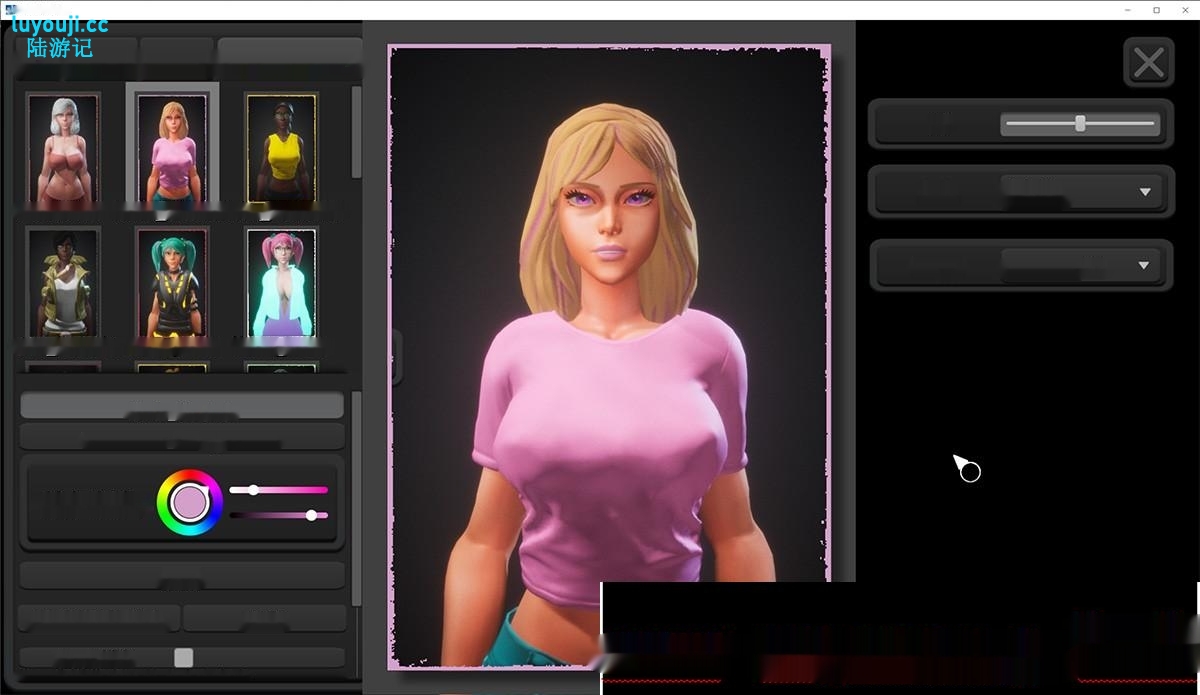Screen dimensions: 1200x695
Task: Maximize the application window
Action: pos(1157,10)
